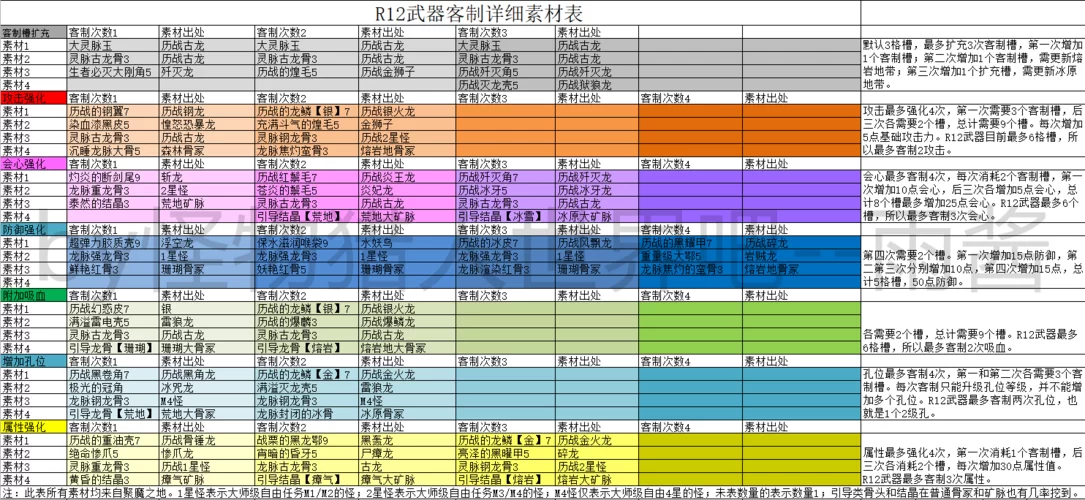The image size is (1085, 500).
Task: Select the 防御强化 section header
Action: pos(33,230)
